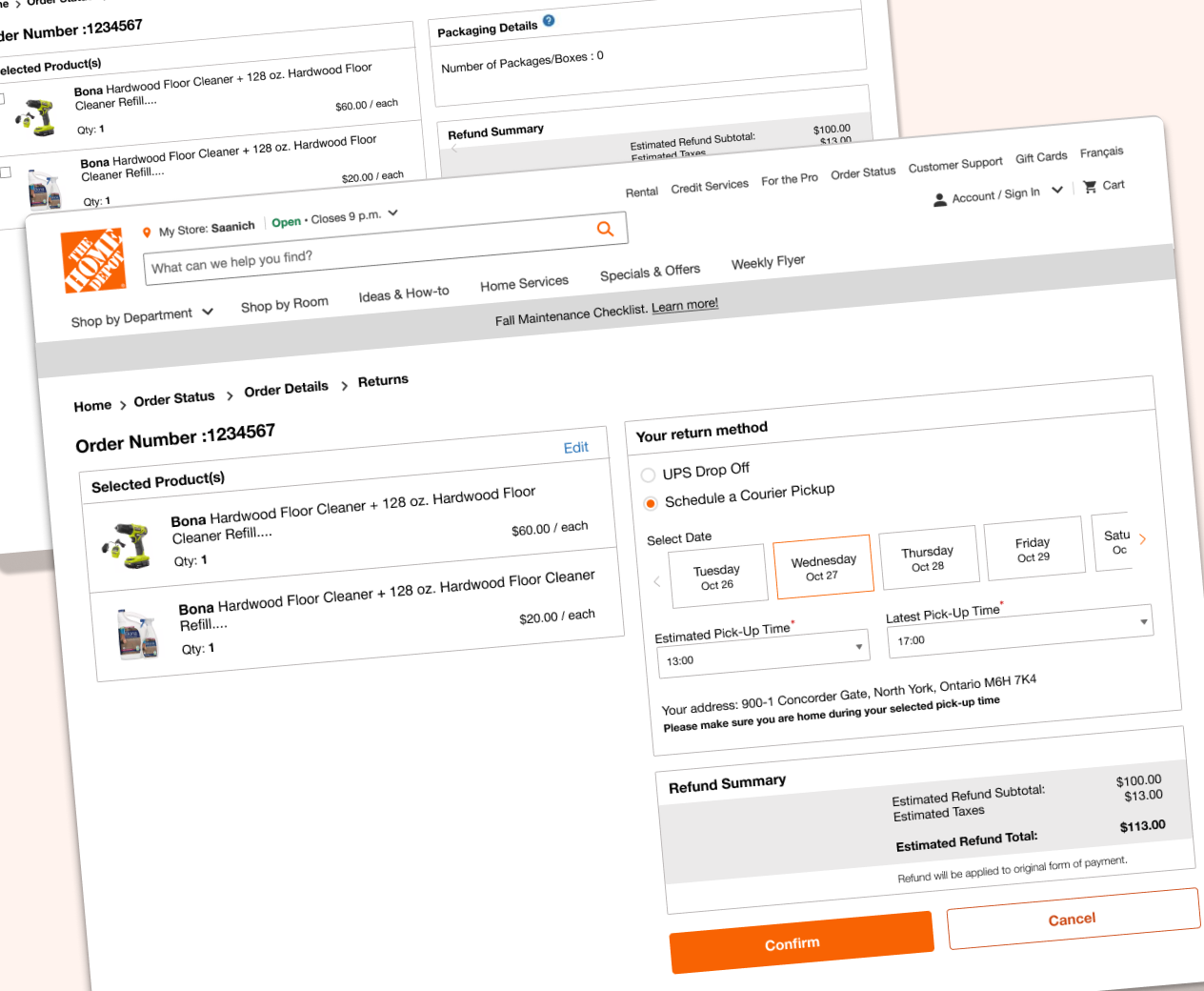Open Ideas & How-to menu
The width and height of the screenshot is (1204, 991).
click(404, 294)
